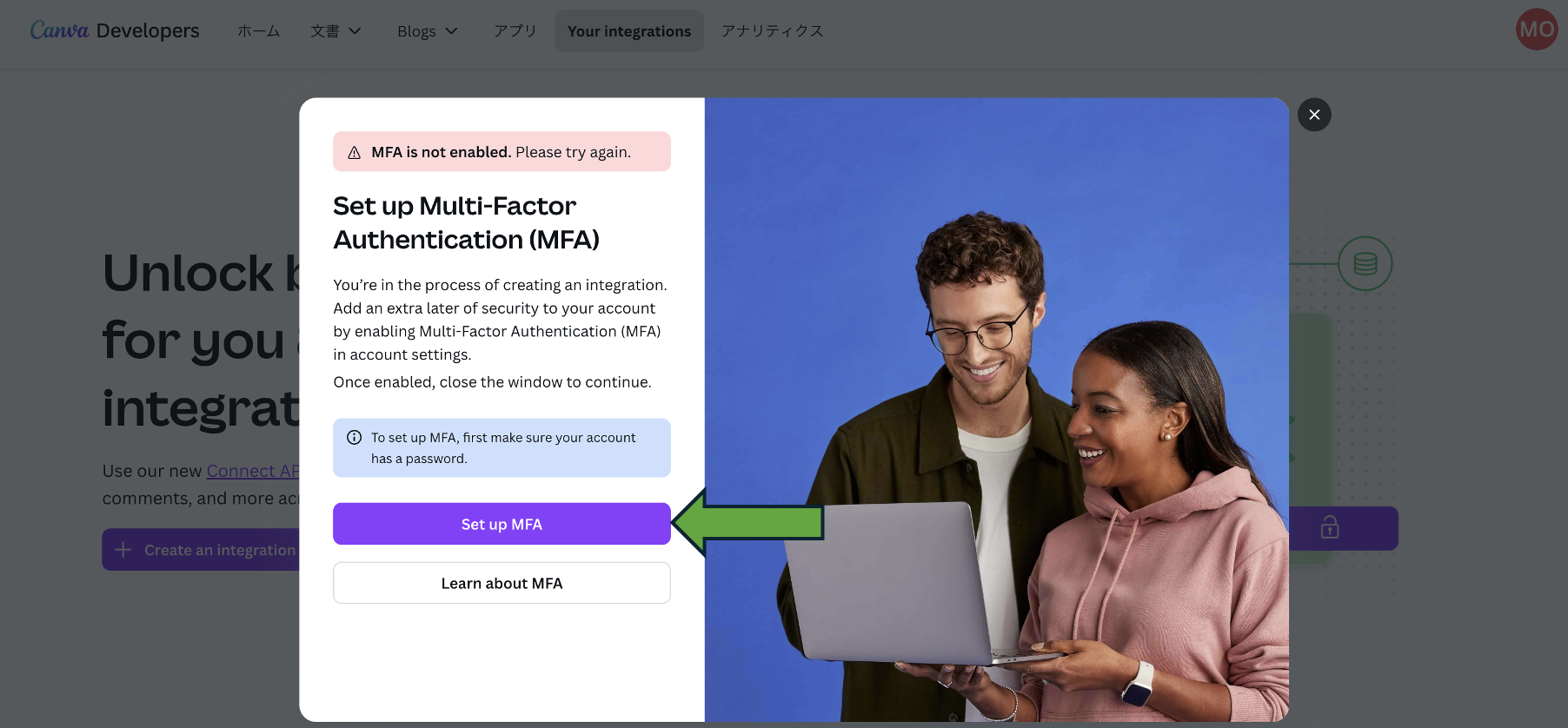Screen dimensions: 1568x728
Task: Click the photo of two people with laptop
Action: point(996,410)
